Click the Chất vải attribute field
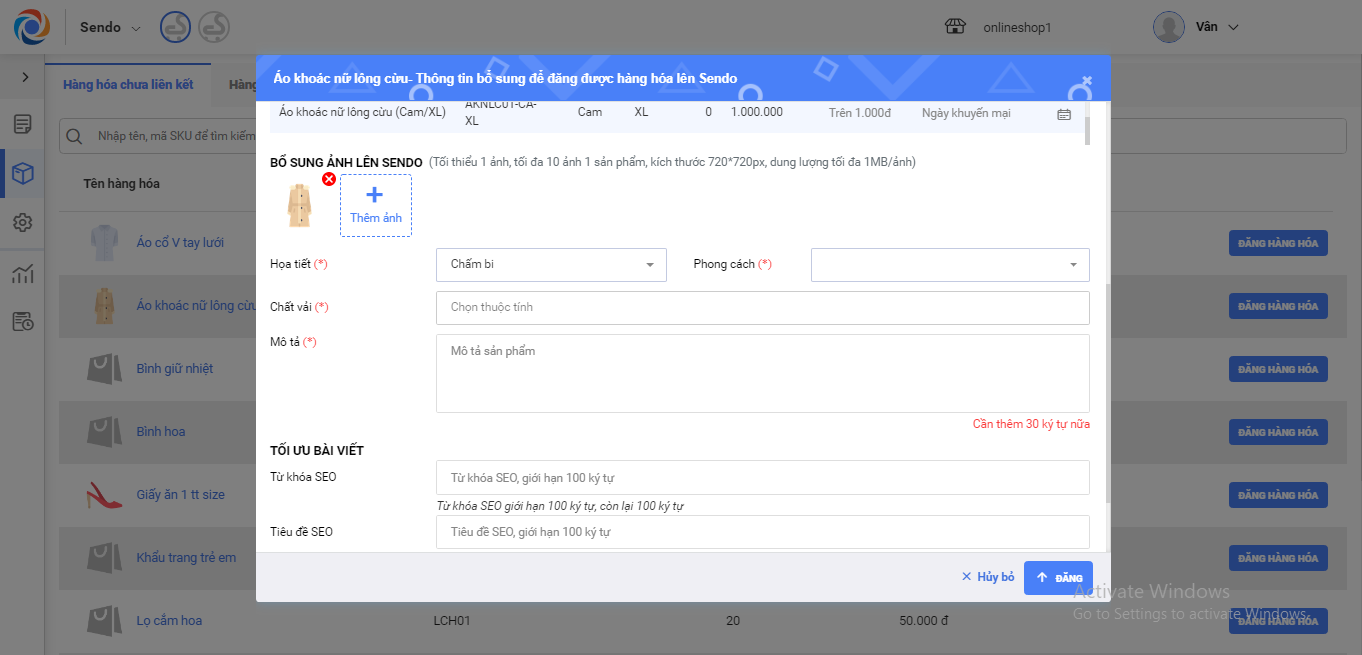The height and width of the screenshot is (655, 1362). coord(762,308)
